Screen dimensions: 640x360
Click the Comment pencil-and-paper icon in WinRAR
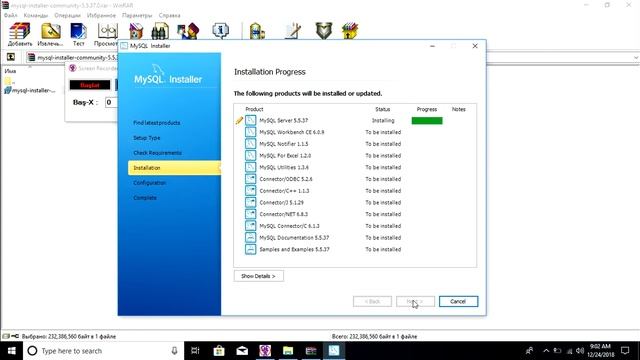[293, 31]
